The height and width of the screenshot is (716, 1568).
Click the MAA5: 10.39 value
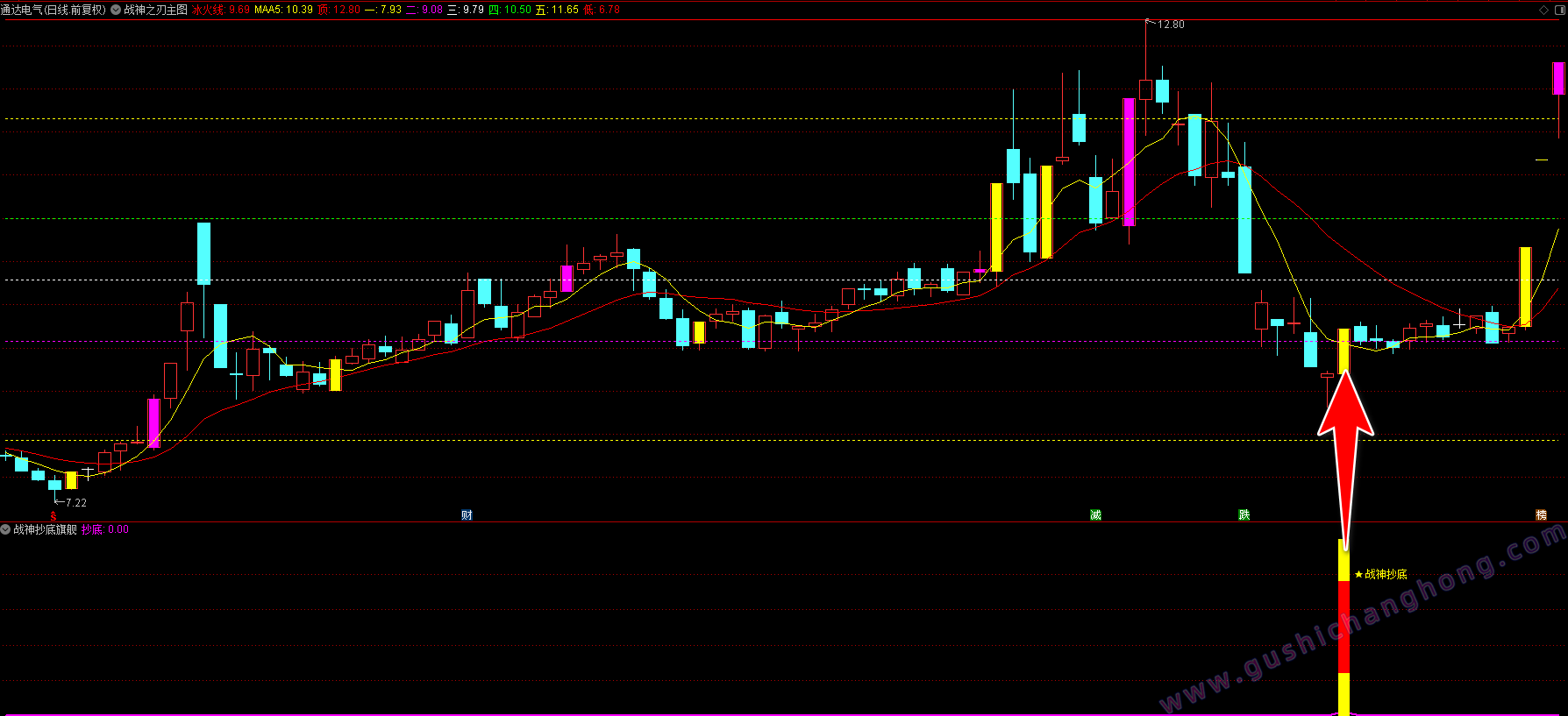(x=283, y=10)
